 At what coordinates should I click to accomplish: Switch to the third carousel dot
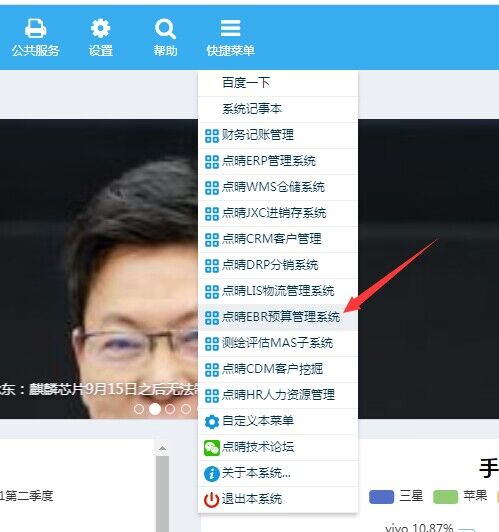(x=170, y=409)
